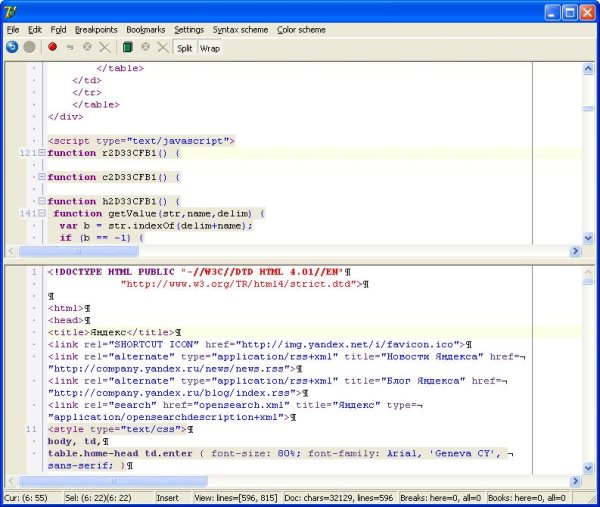Screen dimensions: 600x507
Task: Click the gray crossed-circle icon after green bookmark
Action: click(x=145, y=47)
